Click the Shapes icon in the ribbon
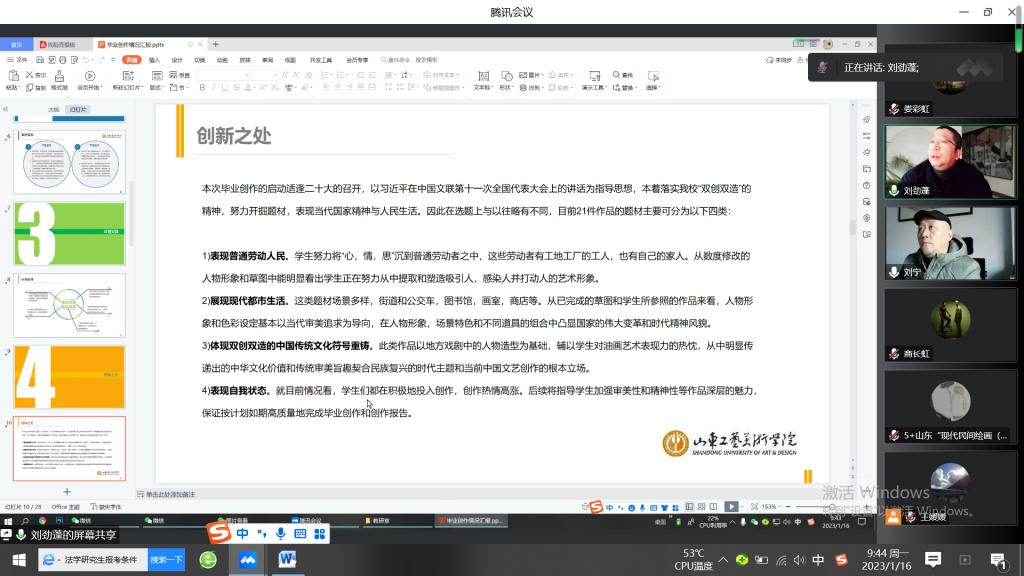The image size is (1024, 576). (506, 77)
